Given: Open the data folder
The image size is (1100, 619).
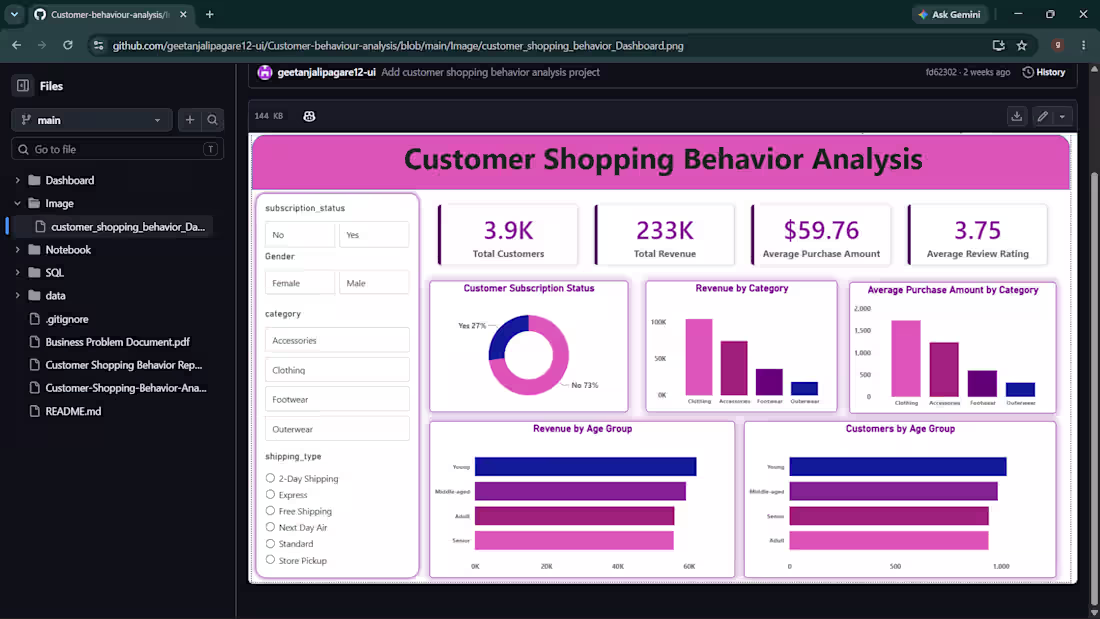Looking at the screenshot, I should [55, 295].
